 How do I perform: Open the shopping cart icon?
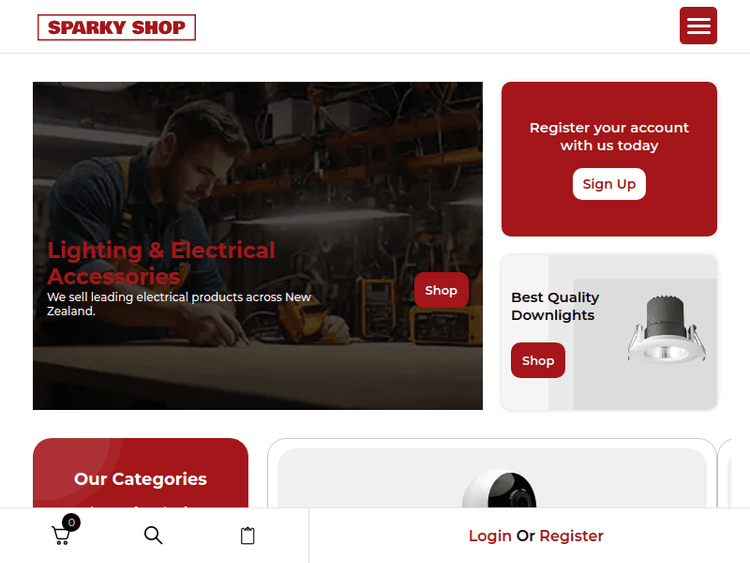click(61, 536)
